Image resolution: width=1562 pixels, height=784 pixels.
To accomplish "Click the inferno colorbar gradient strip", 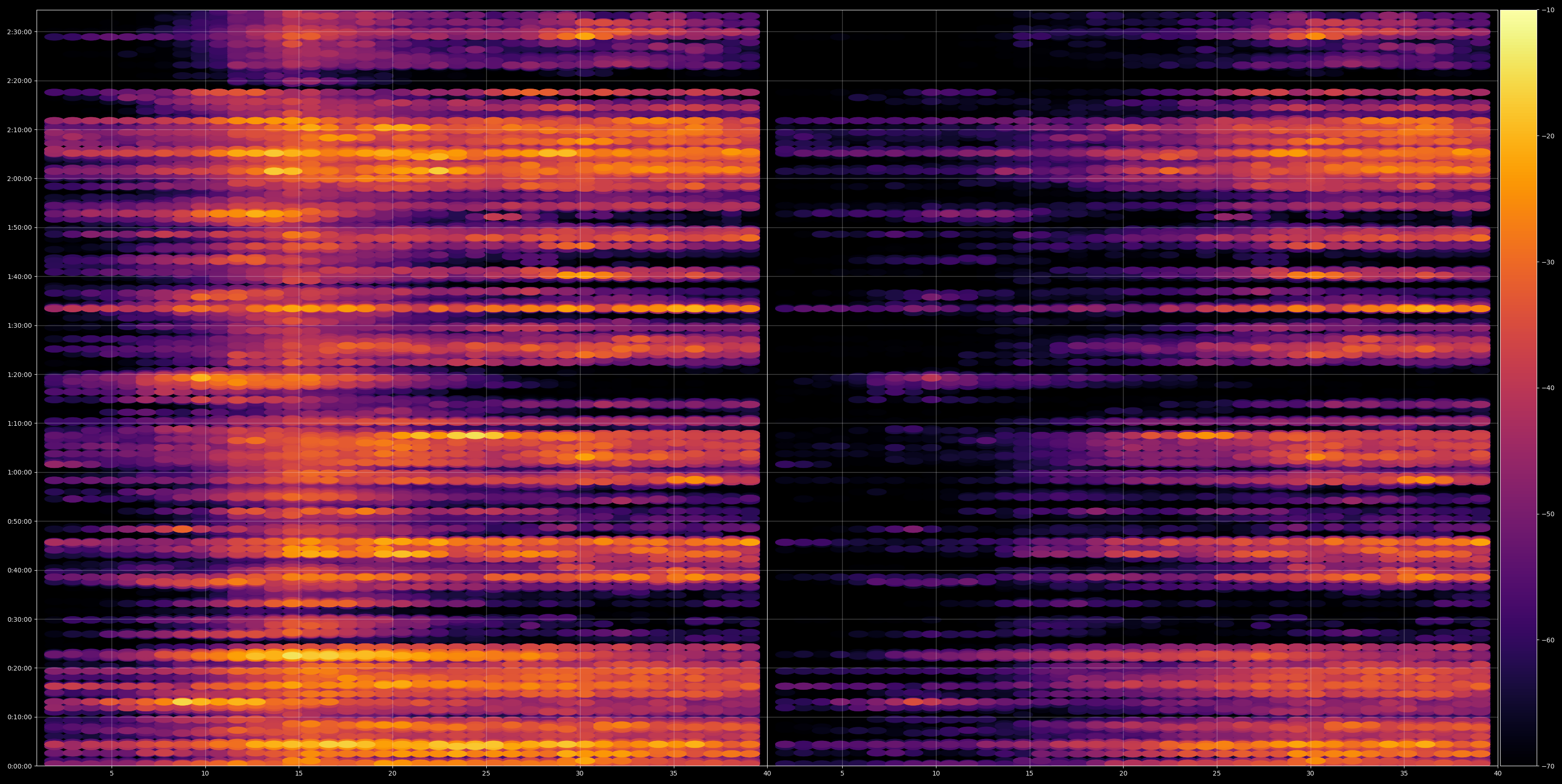I will tap(1518, 388).
